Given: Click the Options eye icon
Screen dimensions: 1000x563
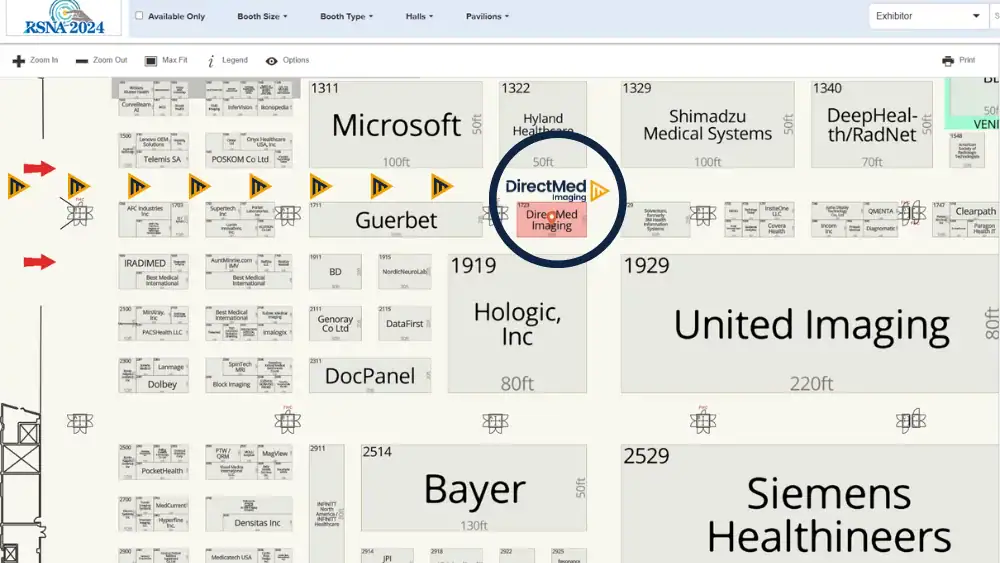Looking at the screenshot, I should 272,61.
